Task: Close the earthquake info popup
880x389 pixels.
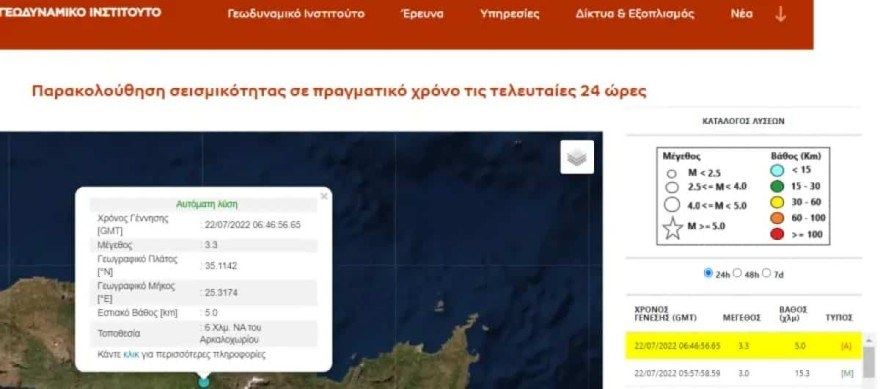Action: point(324,196)
